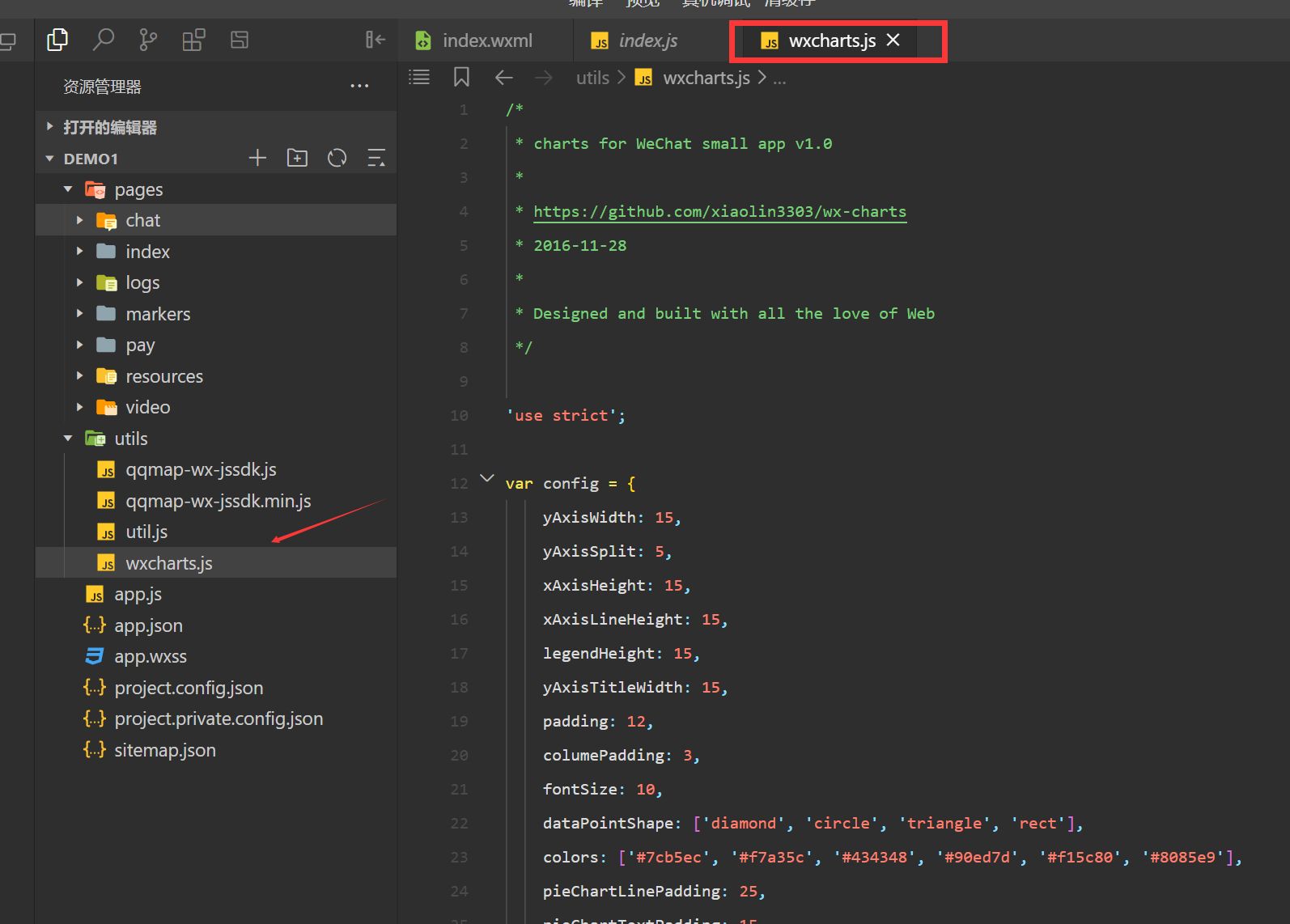Click the date 2016-11-28 in comment
Screen dimensions: 1290x924
pos(579,245)
